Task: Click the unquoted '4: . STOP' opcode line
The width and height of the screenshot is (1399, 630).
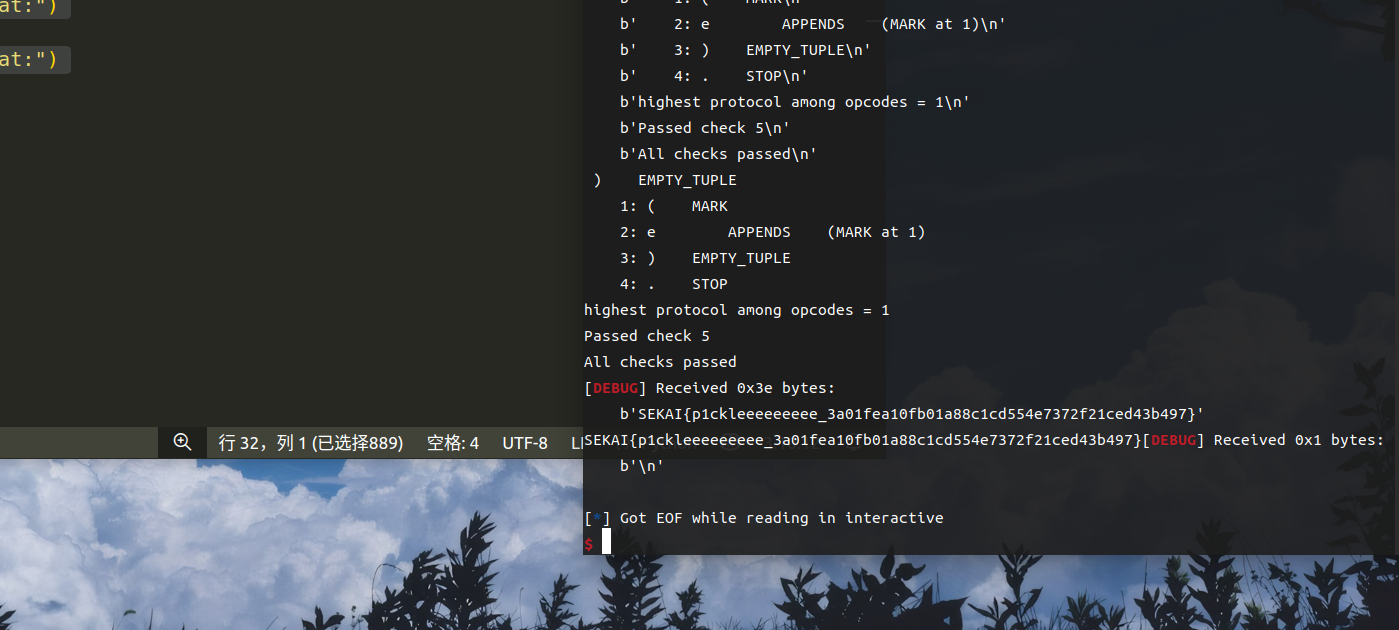Action: tap(673, 284)
